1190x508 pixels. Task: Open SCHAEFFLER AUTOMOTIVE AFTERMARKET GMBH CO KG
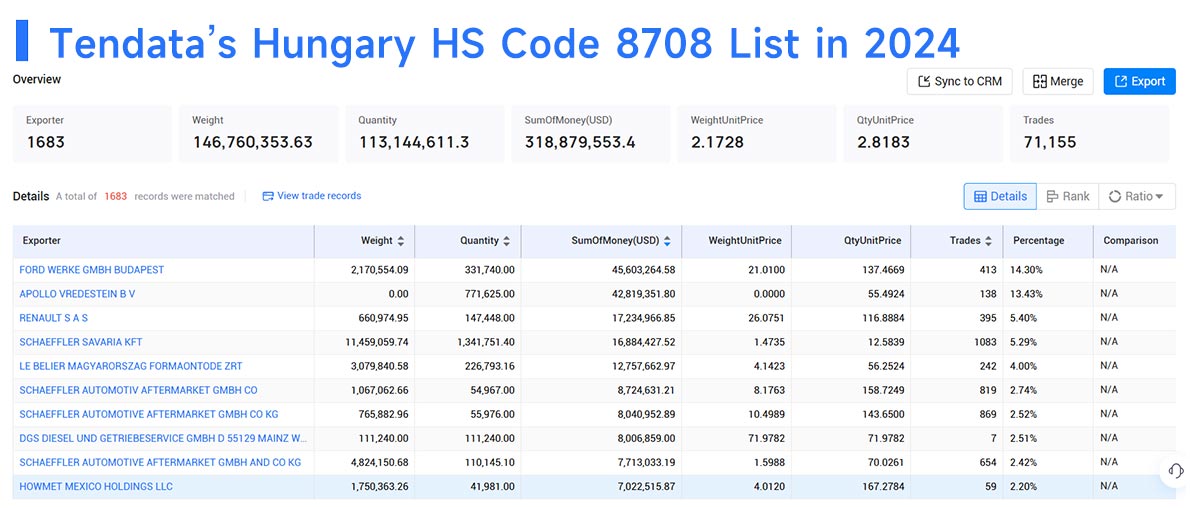tap(149, 415)
